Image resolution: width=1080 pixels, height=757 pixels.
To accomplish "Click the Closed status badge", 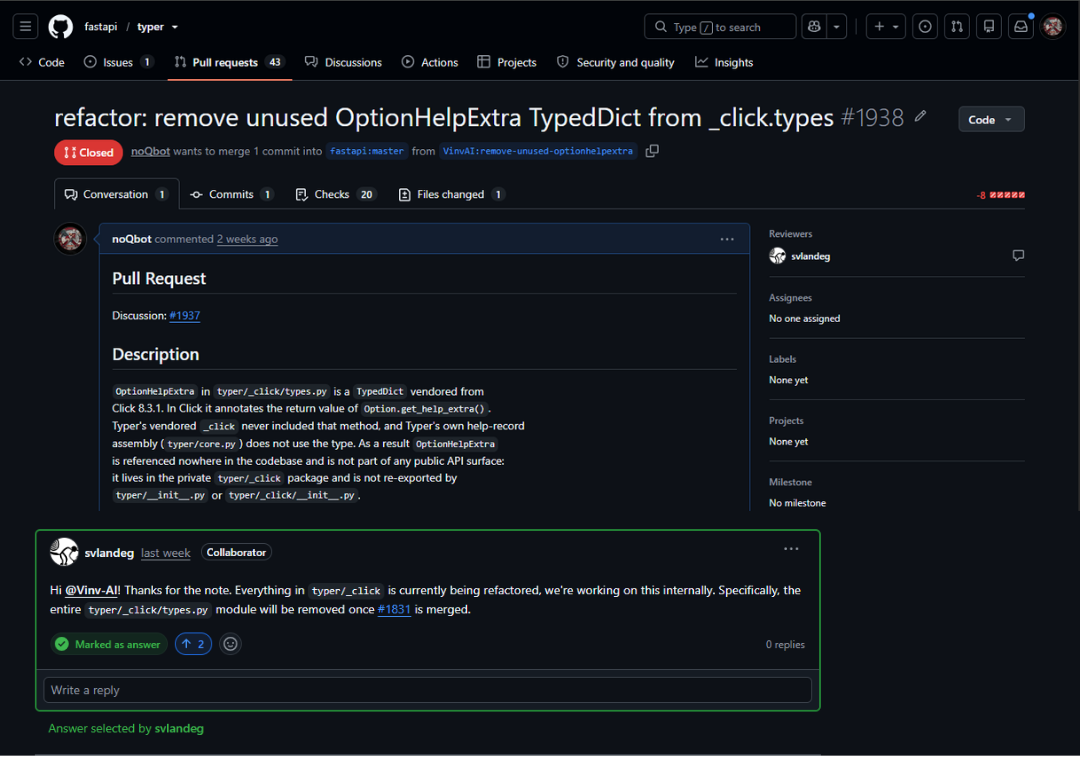I will click(89, 152).
